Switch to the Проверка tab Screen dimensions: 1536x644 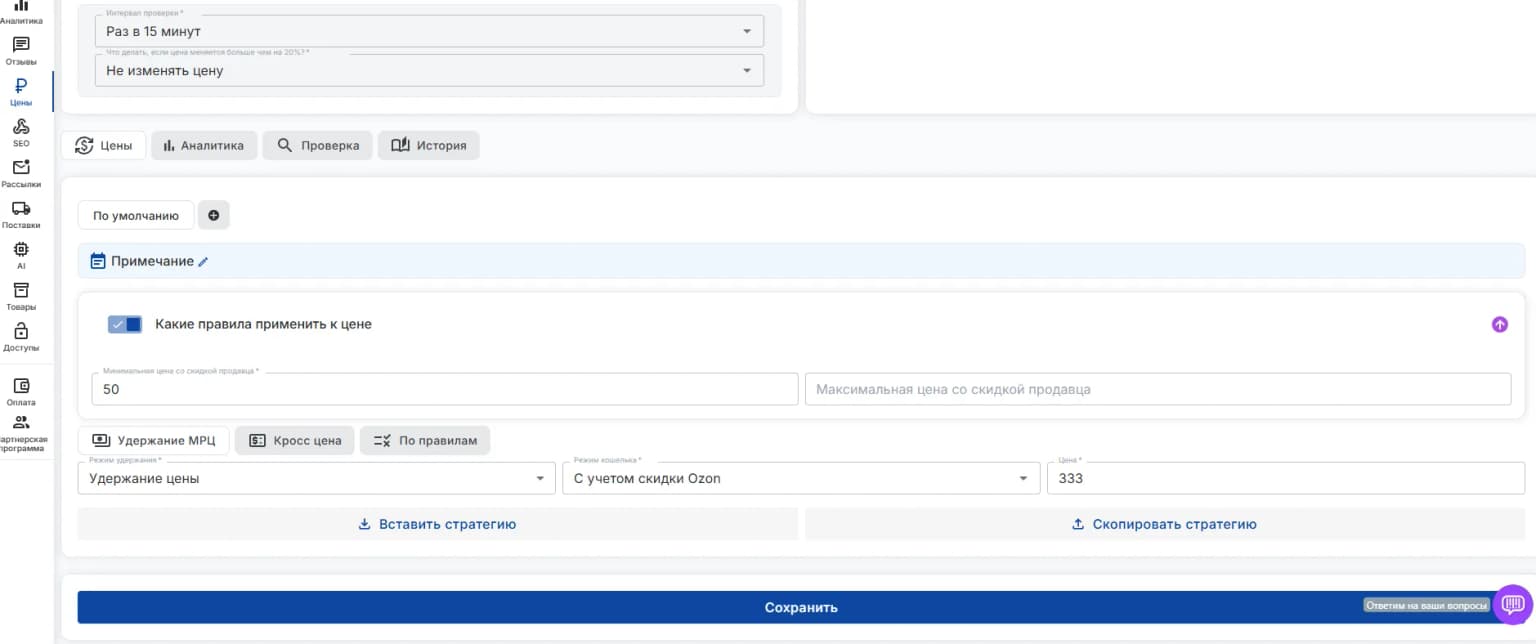click(317, 145)
